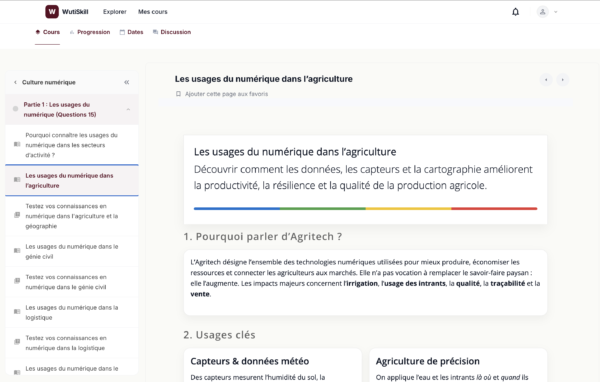Click the WutiSkill logo icon
600x382 pixels.
[52, 11]
